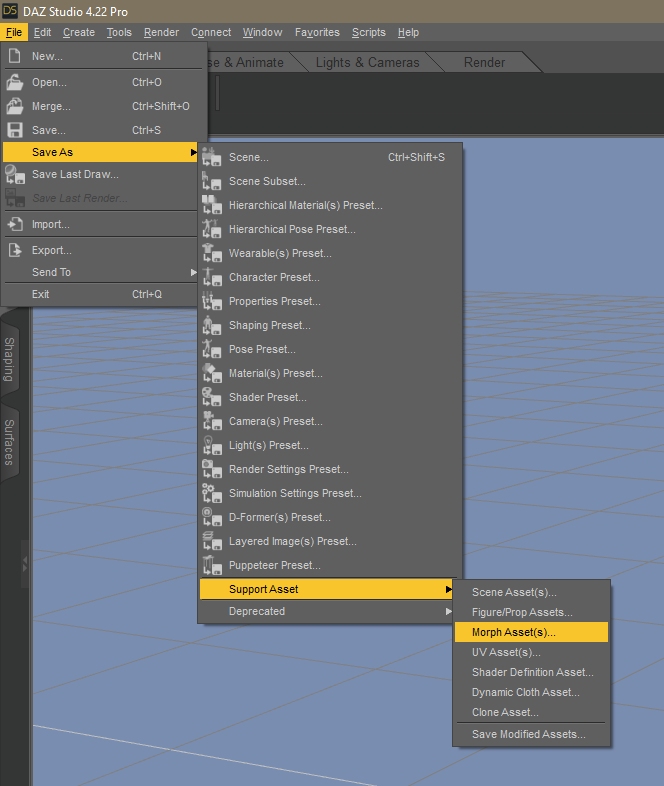Click the Import icon in File menu
664x786 pixels.
click(x=15, y=224)
